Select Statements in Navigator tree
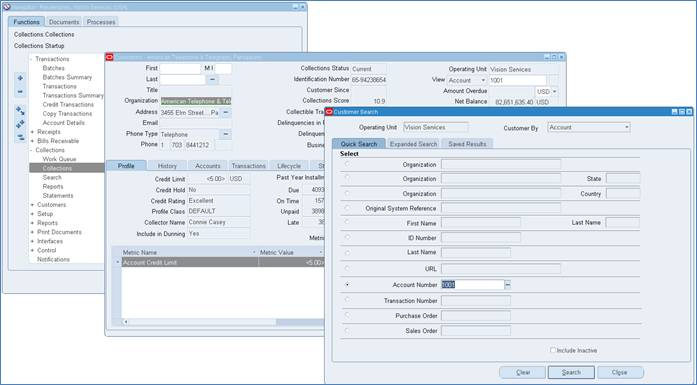This screenshot has height=385, width=697. (58, 196)
